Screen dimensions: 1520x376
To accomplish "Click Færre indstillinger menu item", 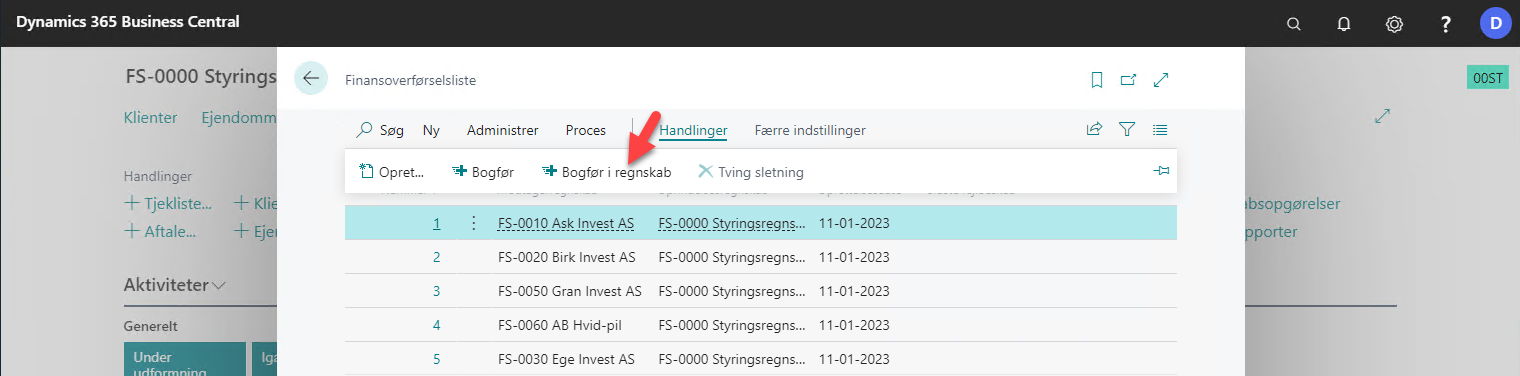I will [x=810, y=130].
